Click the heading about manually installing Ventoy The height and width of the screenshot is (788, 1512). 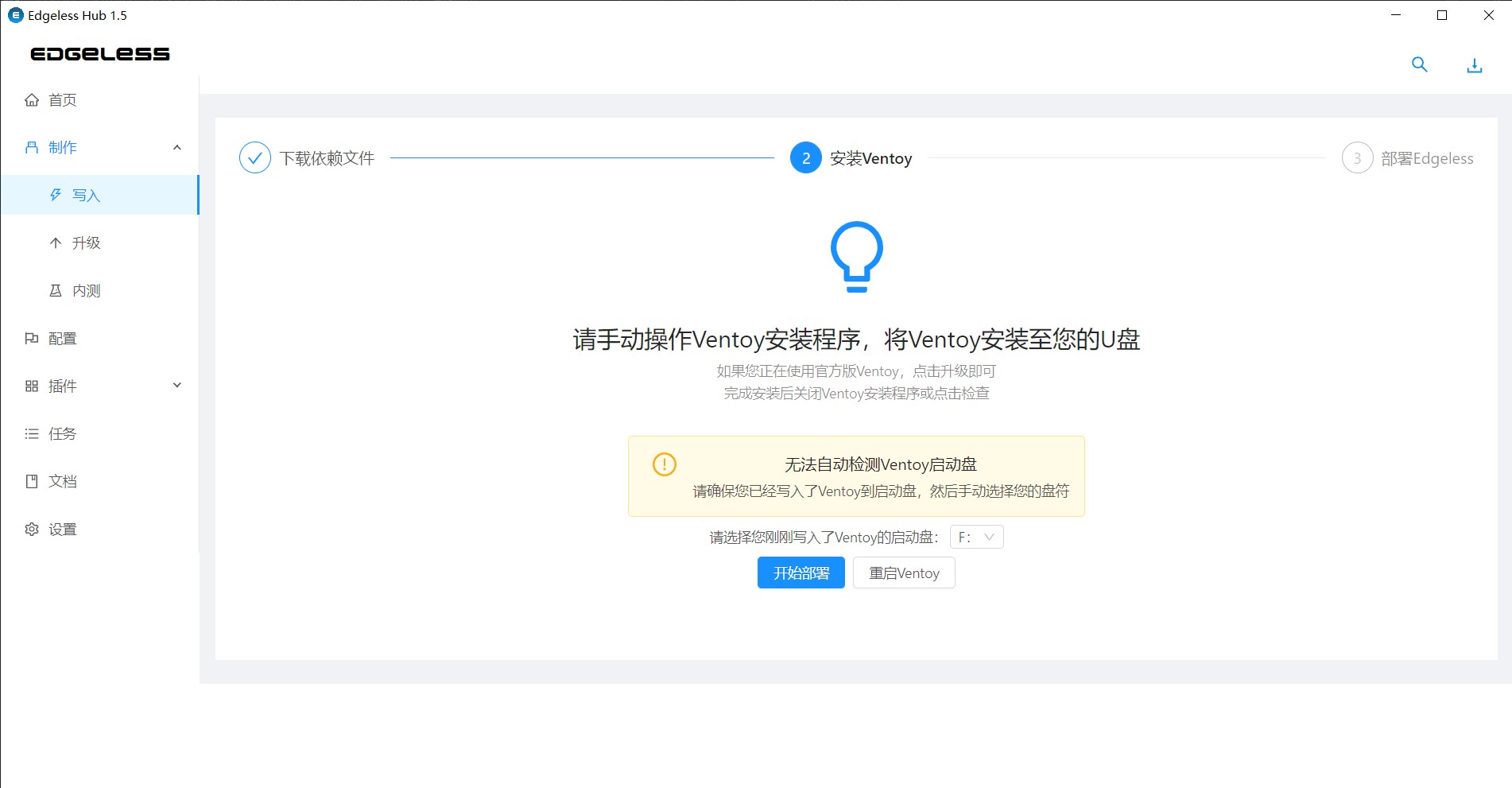pos(856,340)
